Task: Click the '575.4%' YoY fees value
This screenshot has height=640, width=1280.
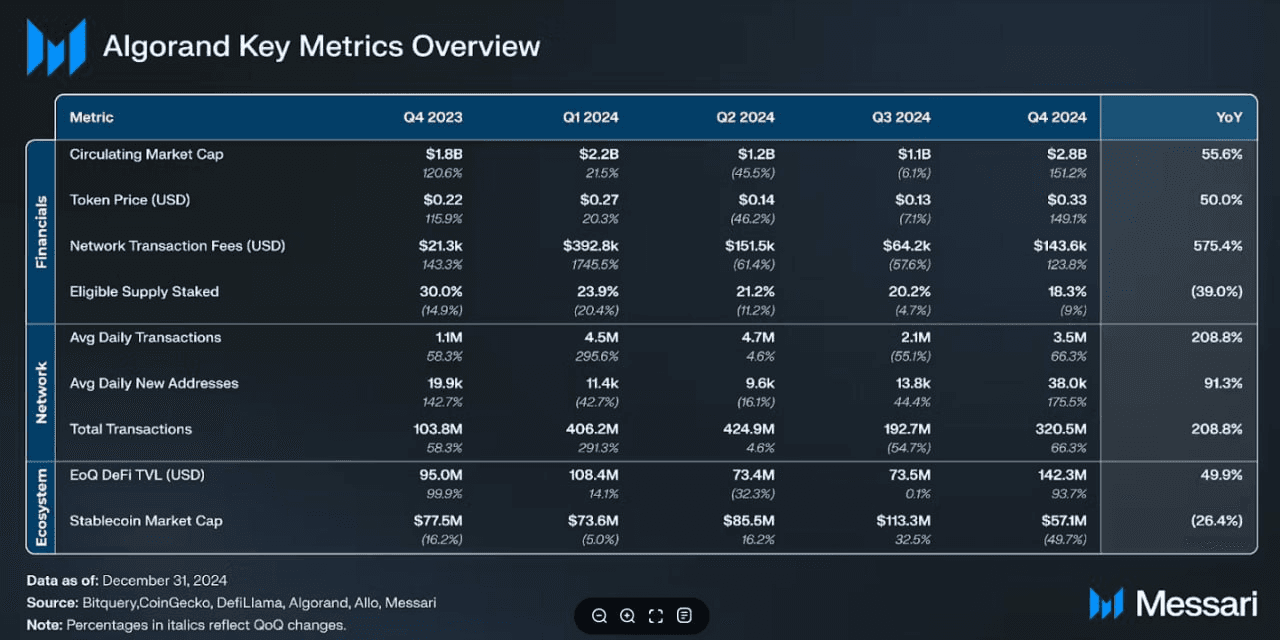Action: pos(1219,246)
